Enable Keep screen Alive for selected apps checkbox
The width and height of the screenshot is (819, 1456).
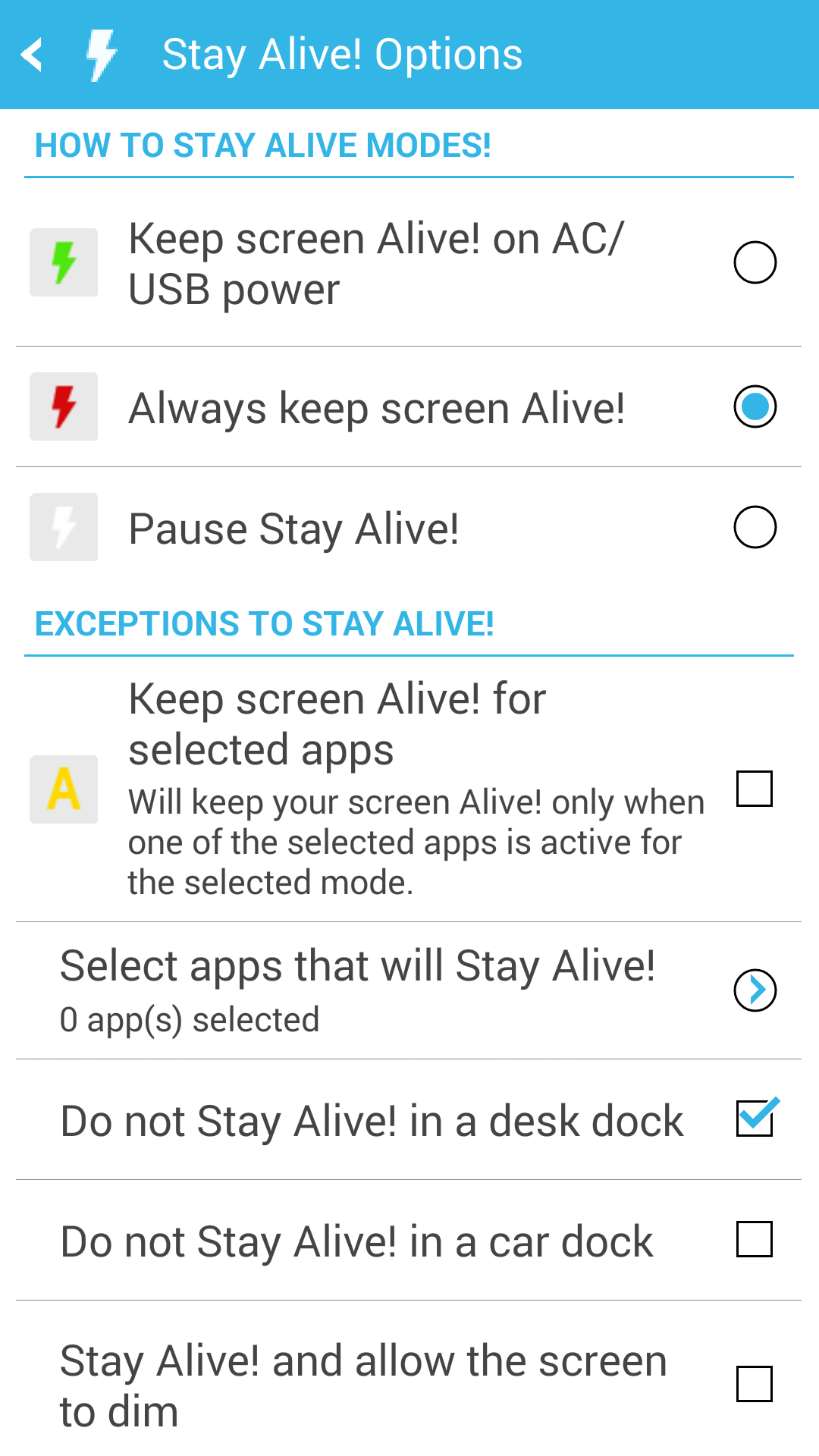point(755,789)
